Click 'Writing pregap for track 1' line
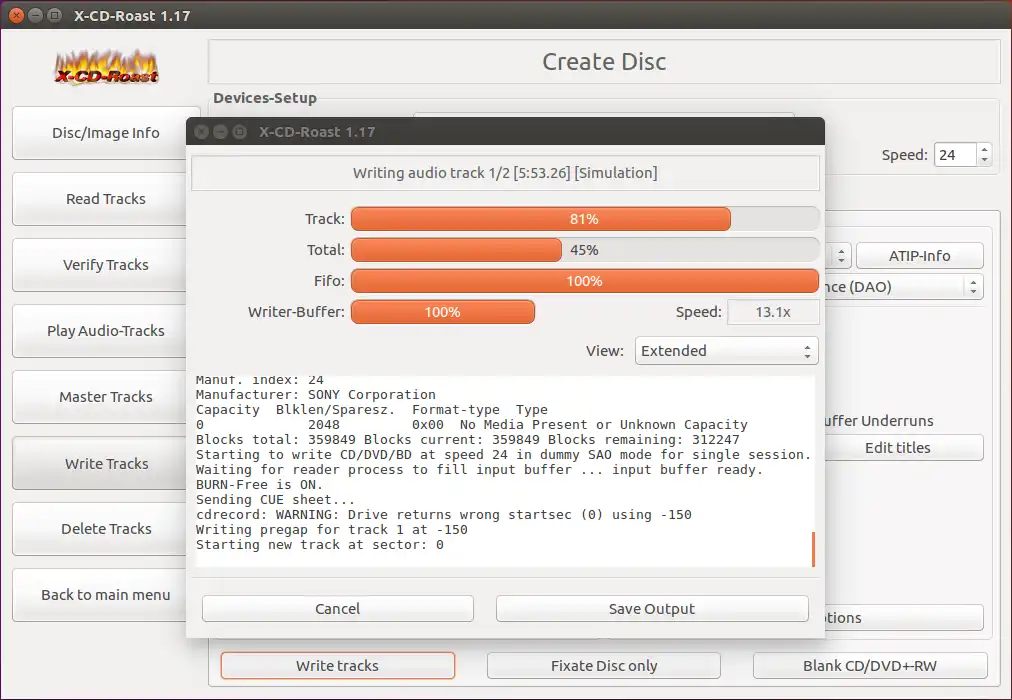Image resolution: width=1012 pixels, height=700 pixels. tap(332, 530)
